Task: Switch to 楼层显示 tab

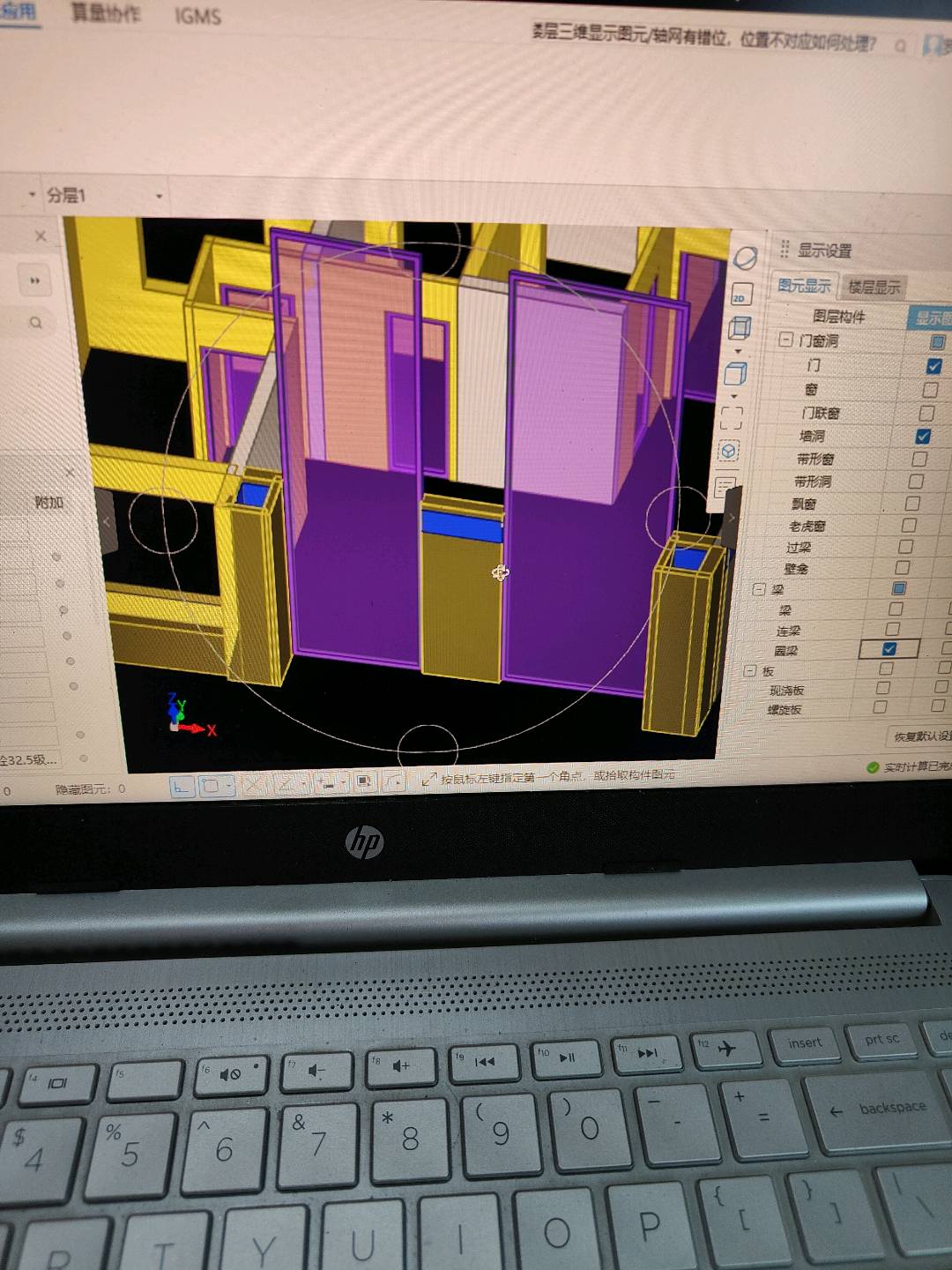Action: click(x=874, y=288)
